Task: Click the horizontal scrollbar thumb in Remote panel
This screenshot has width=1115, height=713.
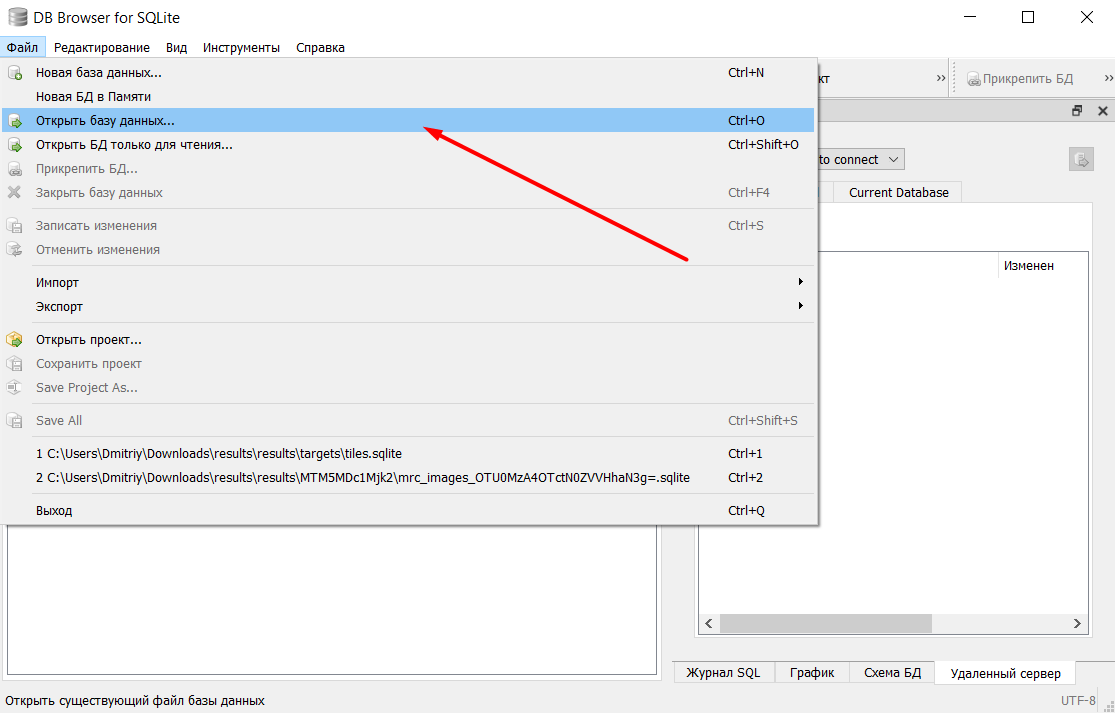Action: click(826, 623)
